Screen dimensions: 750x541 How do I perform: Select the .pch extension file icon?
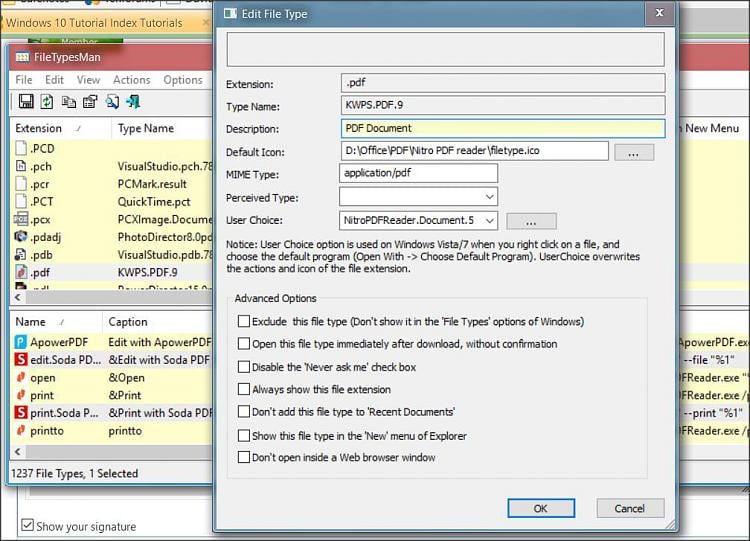(21, 166)
